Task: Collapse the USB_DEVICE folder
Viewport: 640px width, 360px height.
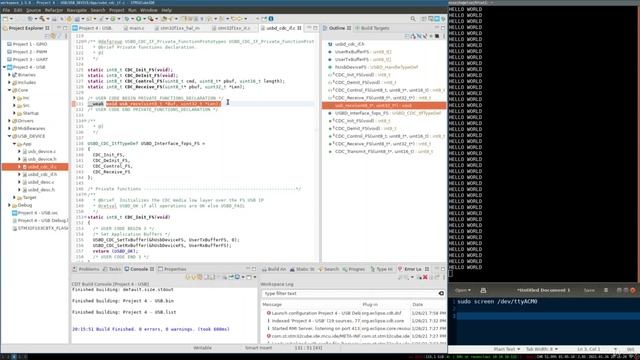Action: [x=9, y=136]
